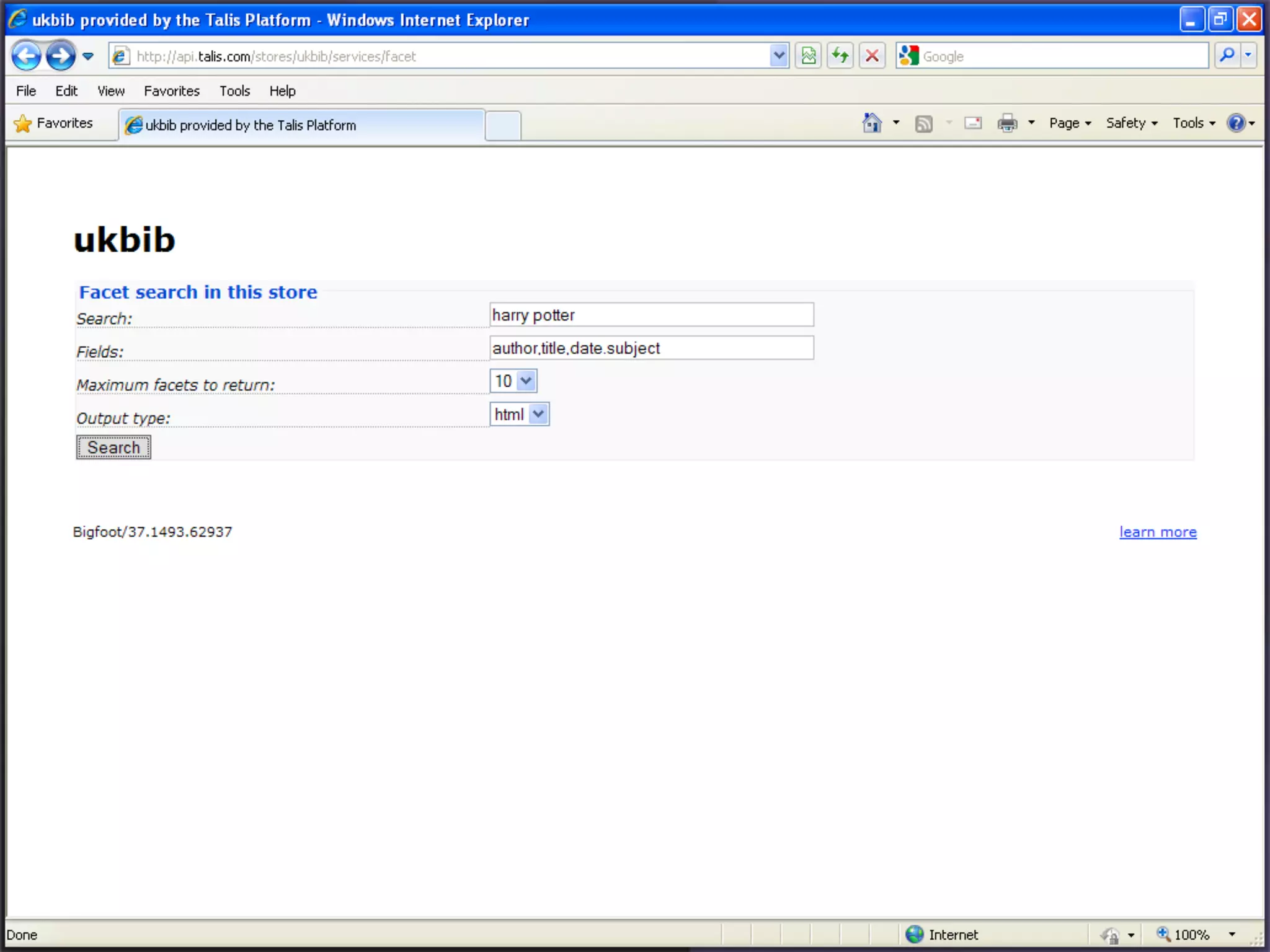Expand the Maximum facets to return dropdown
Viewport: 1270px width, 952px height.
point(526,381)
